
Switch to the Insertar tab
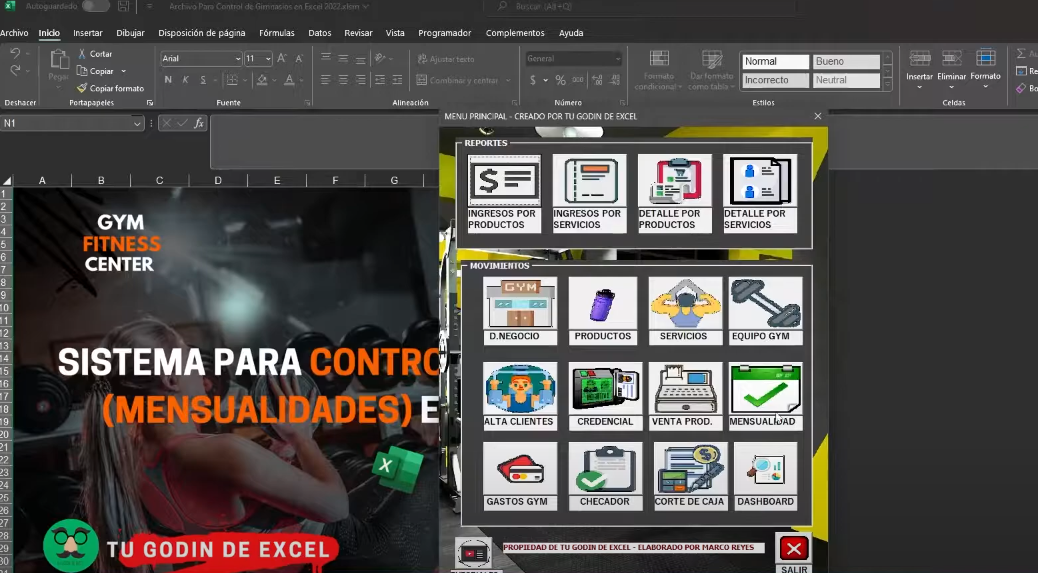pyautogui.click(x=87, y=32)
